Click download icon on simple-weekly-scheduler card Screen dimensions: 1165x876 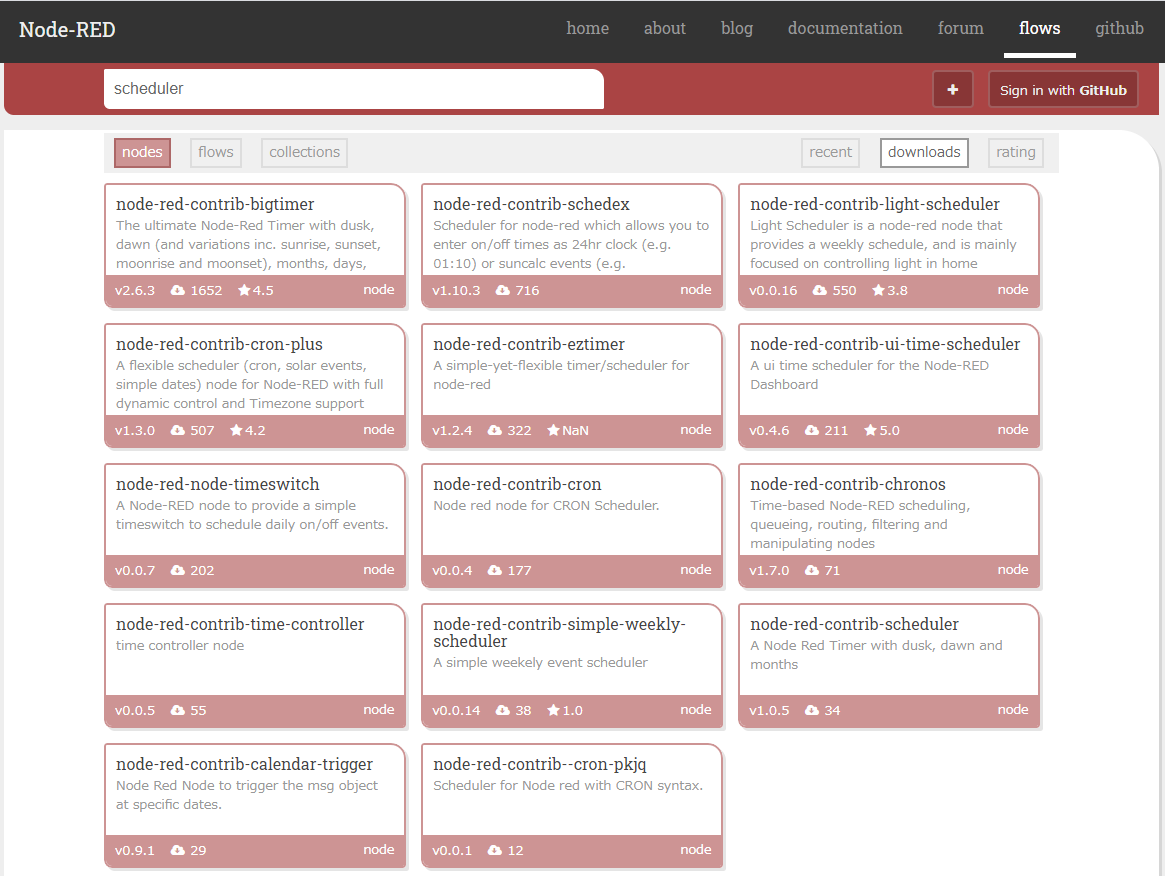tap(502, 710)
